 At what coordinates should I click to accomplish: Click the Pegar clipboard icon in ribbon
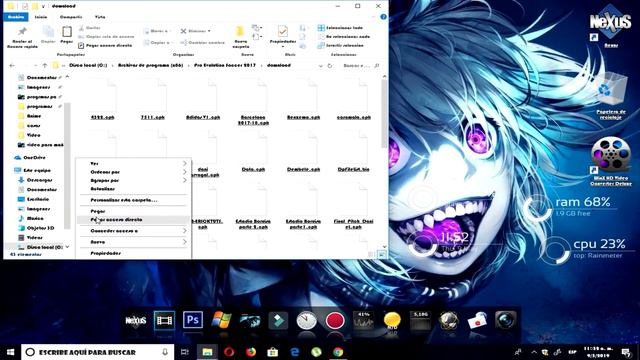(67, 31)
